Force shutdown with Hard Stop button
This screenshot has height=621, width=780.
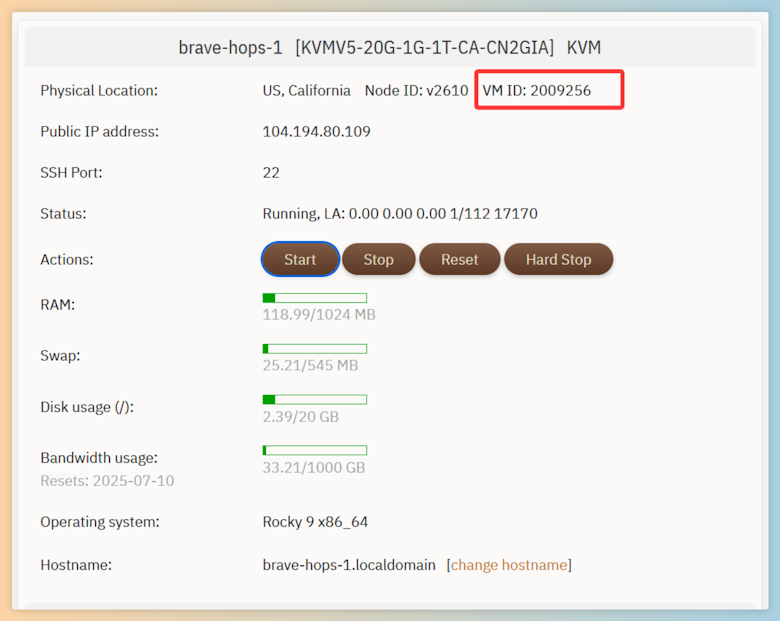pos(559,259)
